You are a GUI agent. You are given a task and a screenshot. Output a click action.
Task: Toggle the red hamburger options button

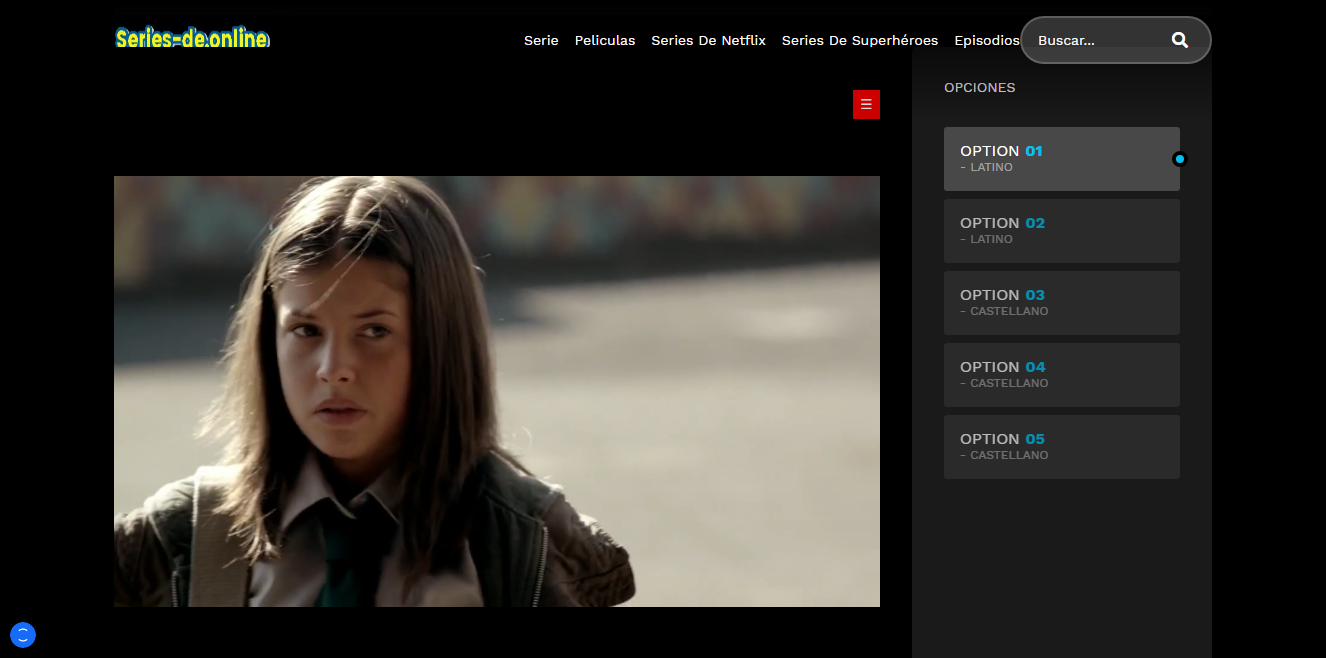click(866, 104)
